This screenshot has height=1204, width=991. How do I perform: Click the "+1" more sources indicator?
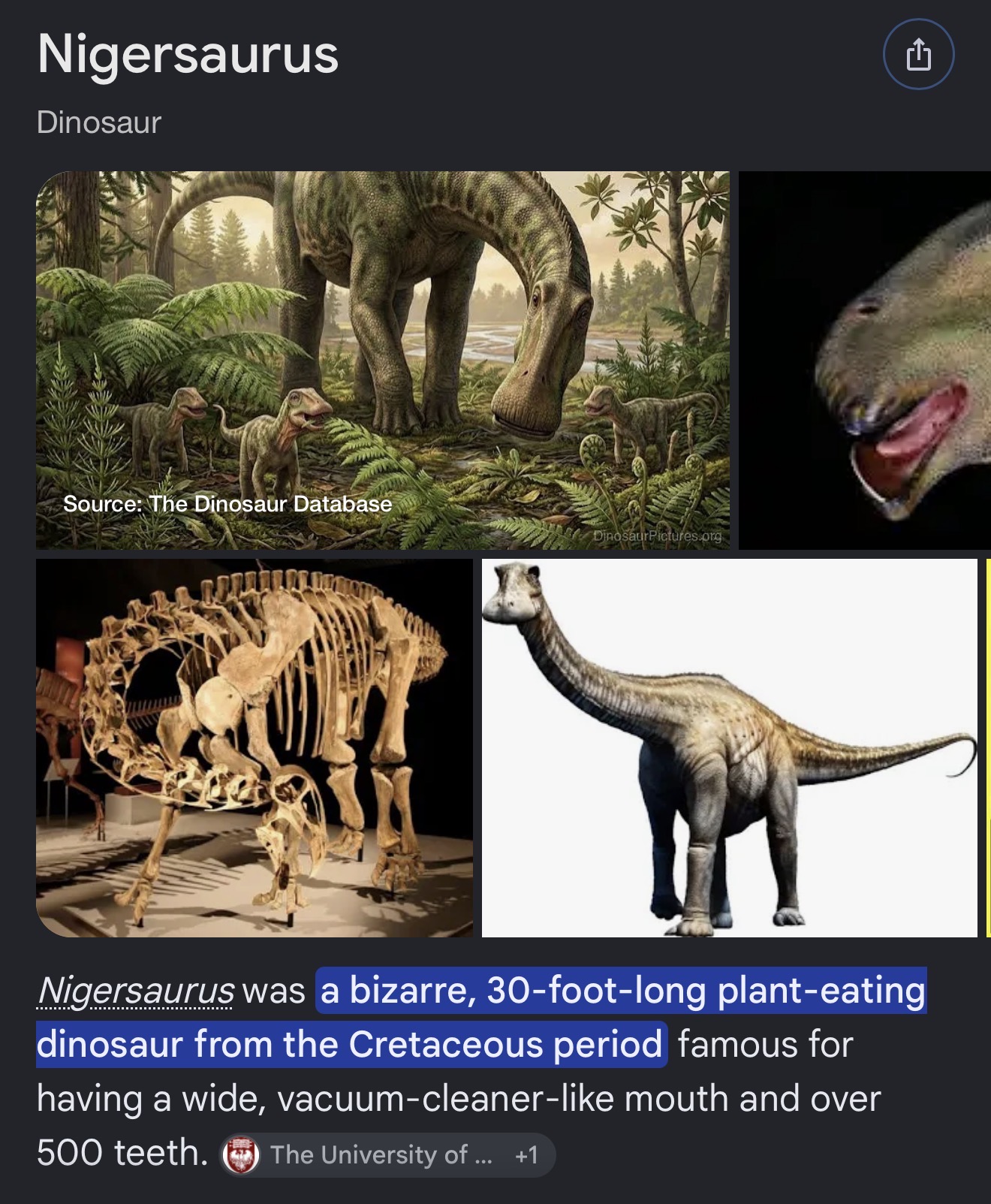(x=526, y=1154)
